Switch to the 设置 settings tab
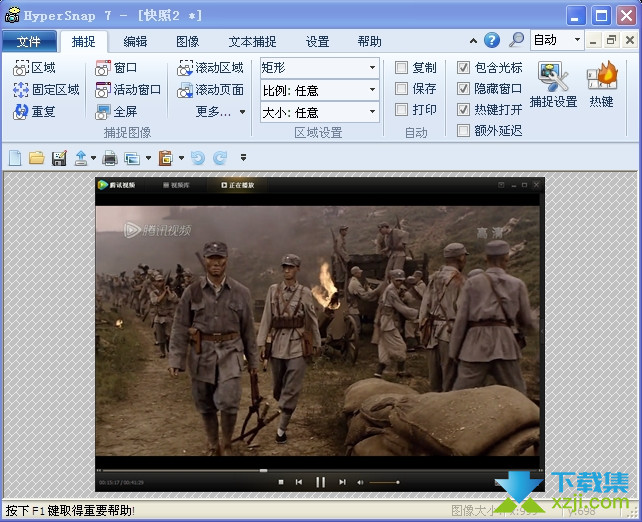Image resolution: width=642 pixels, height=522 pixels. [x=318, y=41]
